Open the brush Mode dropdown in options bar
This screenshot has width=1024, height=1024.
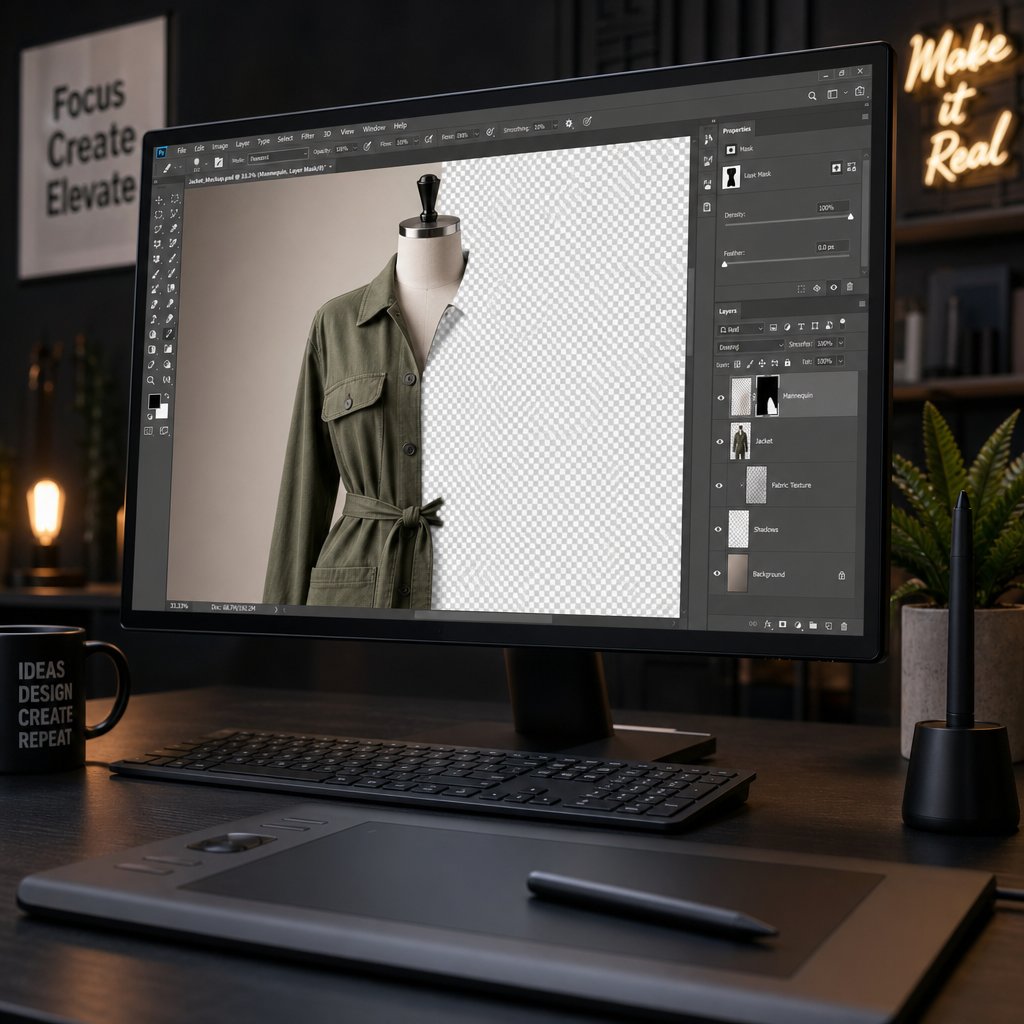278,156
